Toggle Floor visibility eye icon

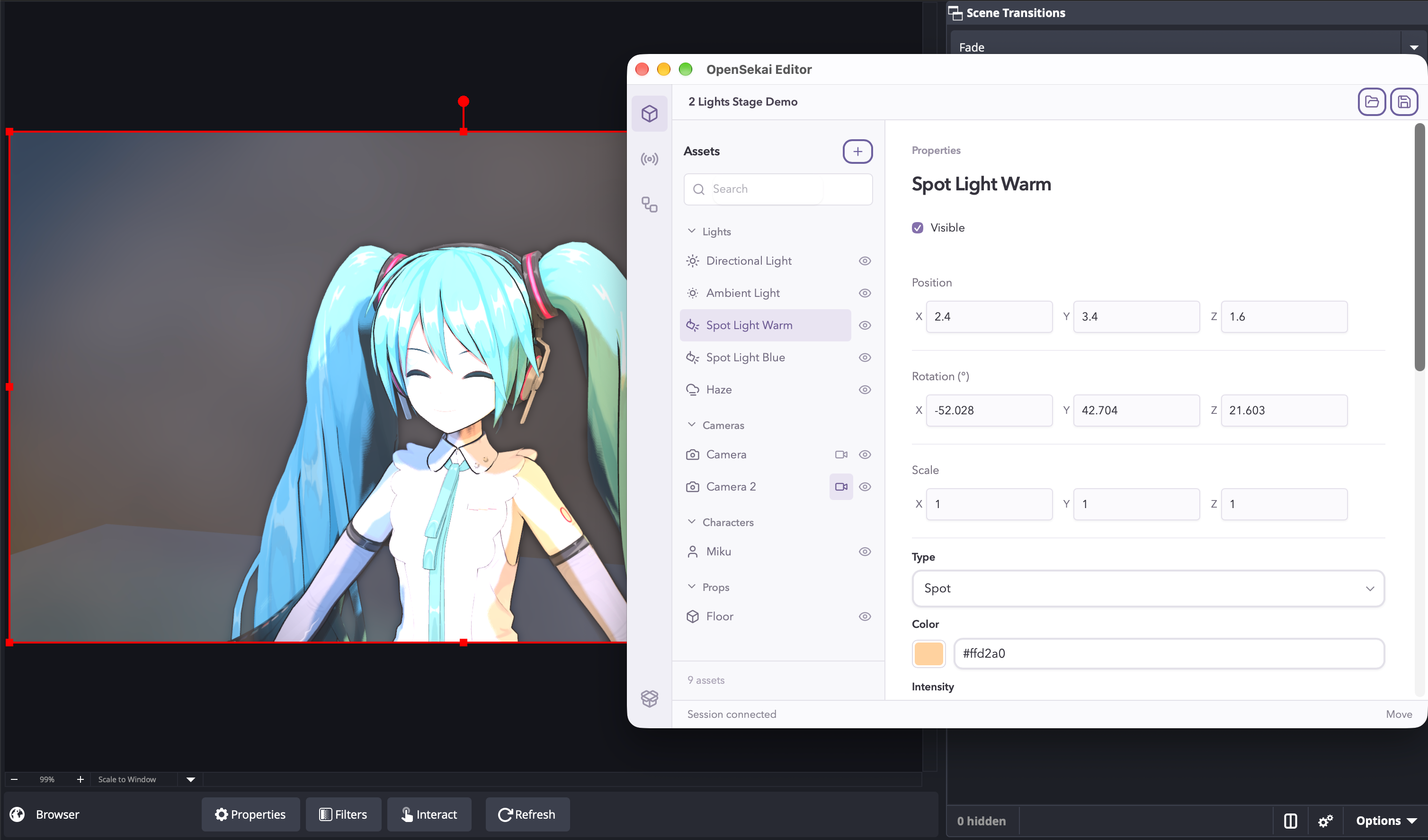pyautogui.click(x=865, y=617)
